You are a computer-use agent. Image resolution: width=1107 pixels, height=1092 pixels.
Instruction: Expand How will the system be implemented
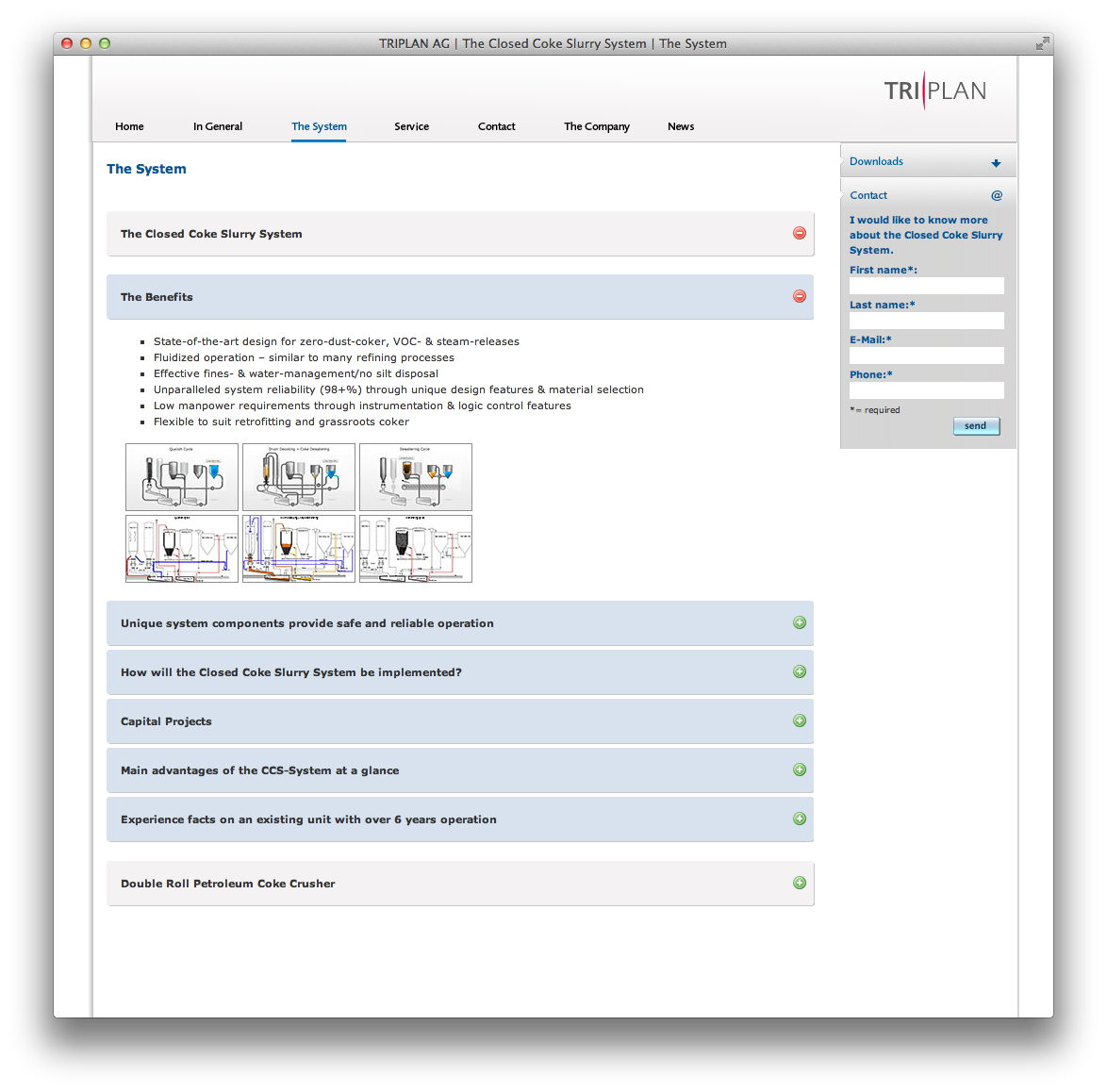[x=800, y=671]
